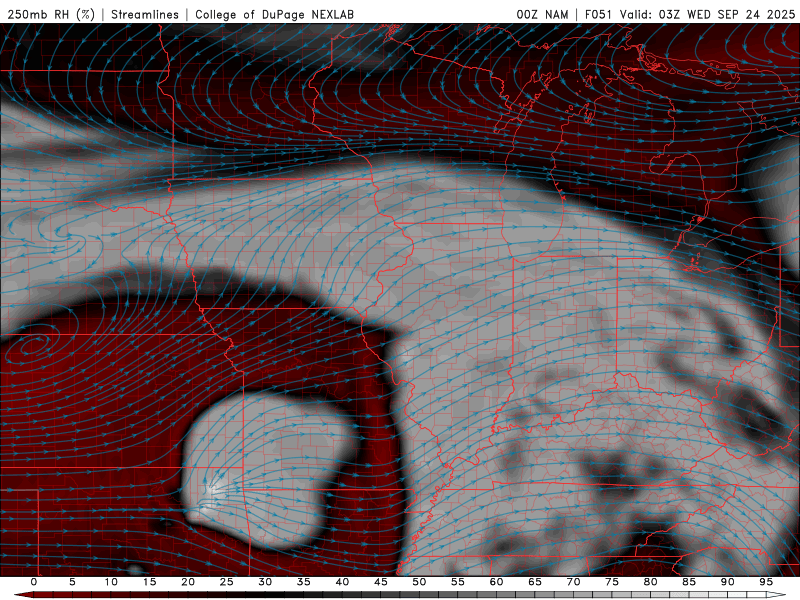Click 'College of DuPage NEXLAB' text
This screenshot has width=800, height=600.
pos(274,14)
